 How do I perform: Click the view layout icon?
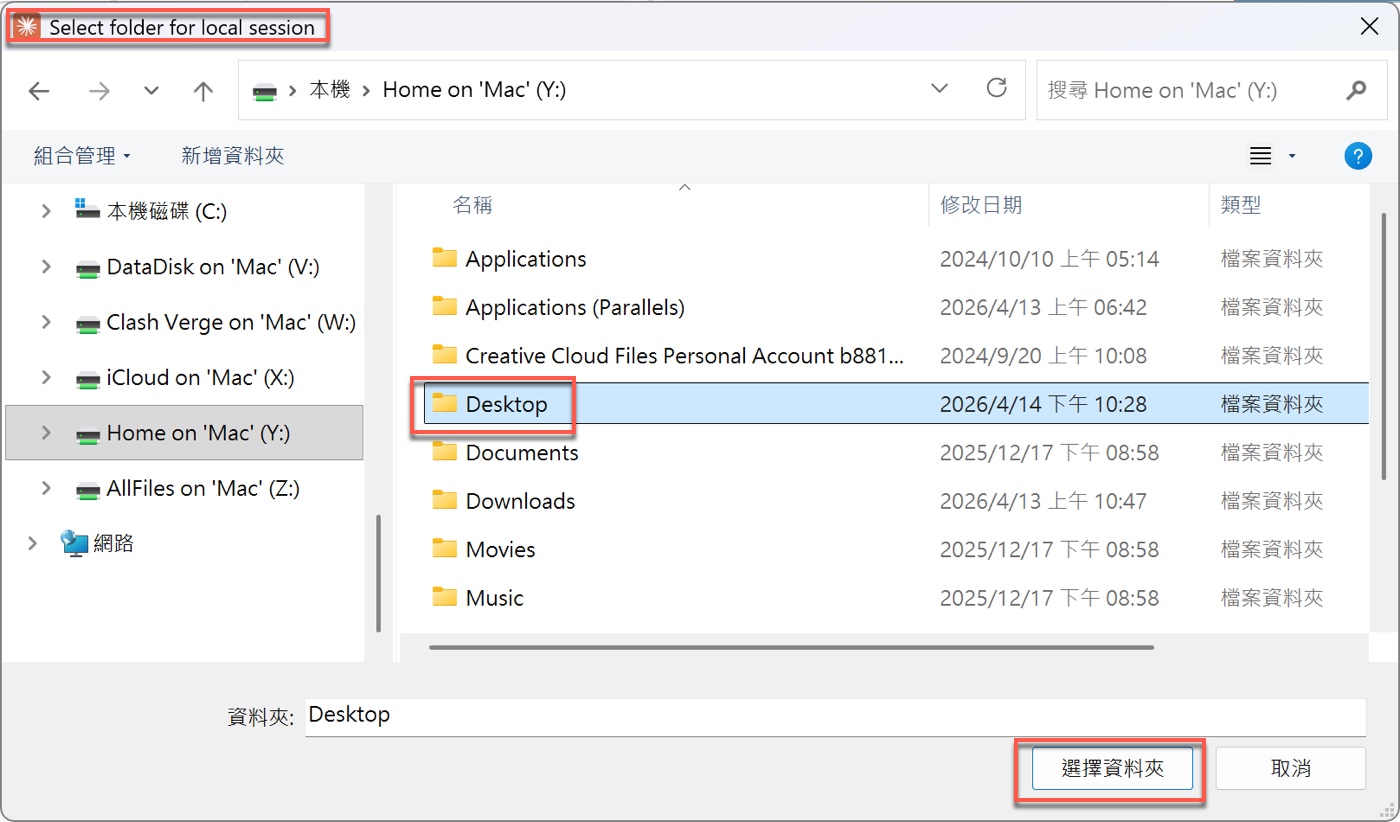point(1260,156)
